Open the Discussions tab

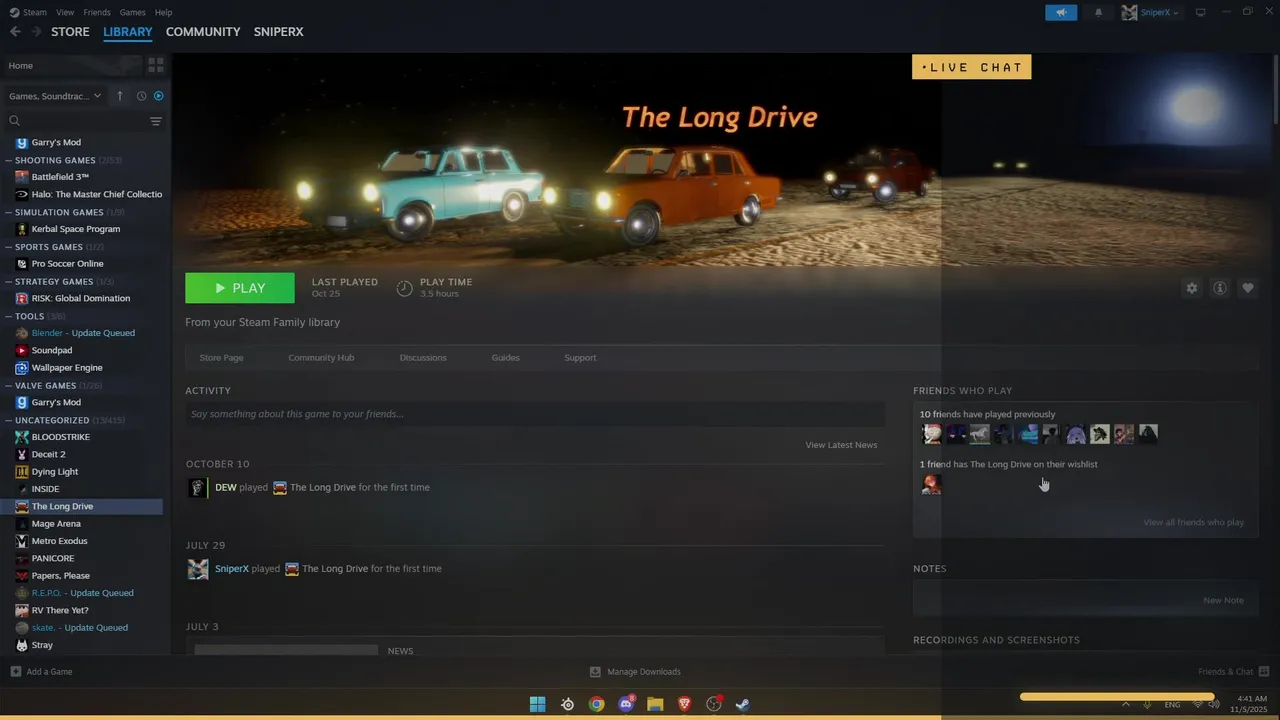click(x=423, y=358)
